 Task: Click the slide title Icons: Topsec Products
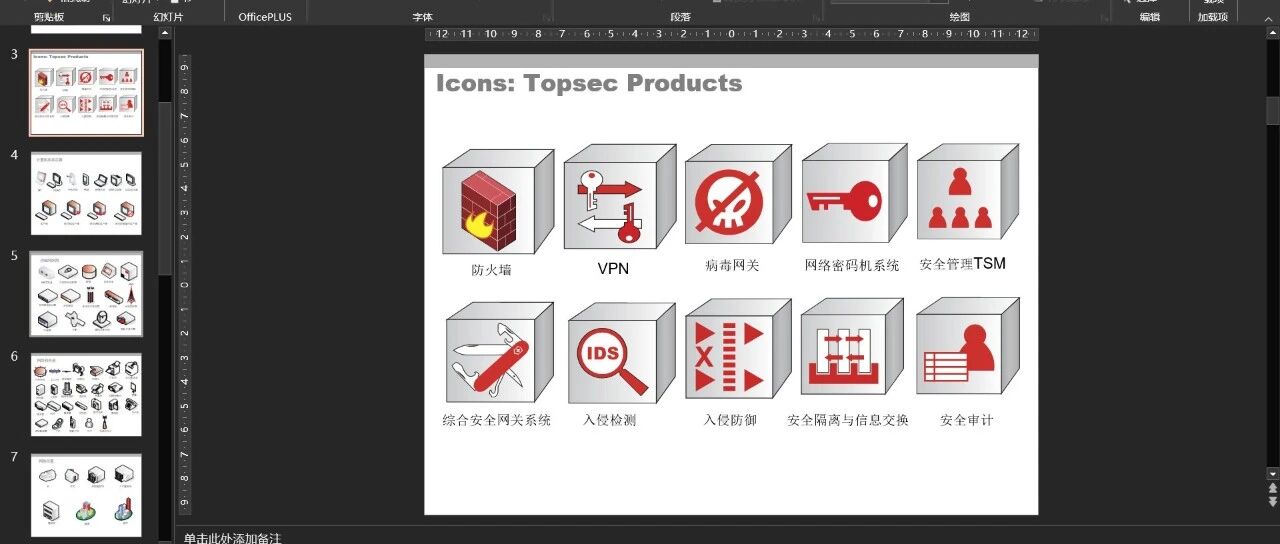coord(589,83)
